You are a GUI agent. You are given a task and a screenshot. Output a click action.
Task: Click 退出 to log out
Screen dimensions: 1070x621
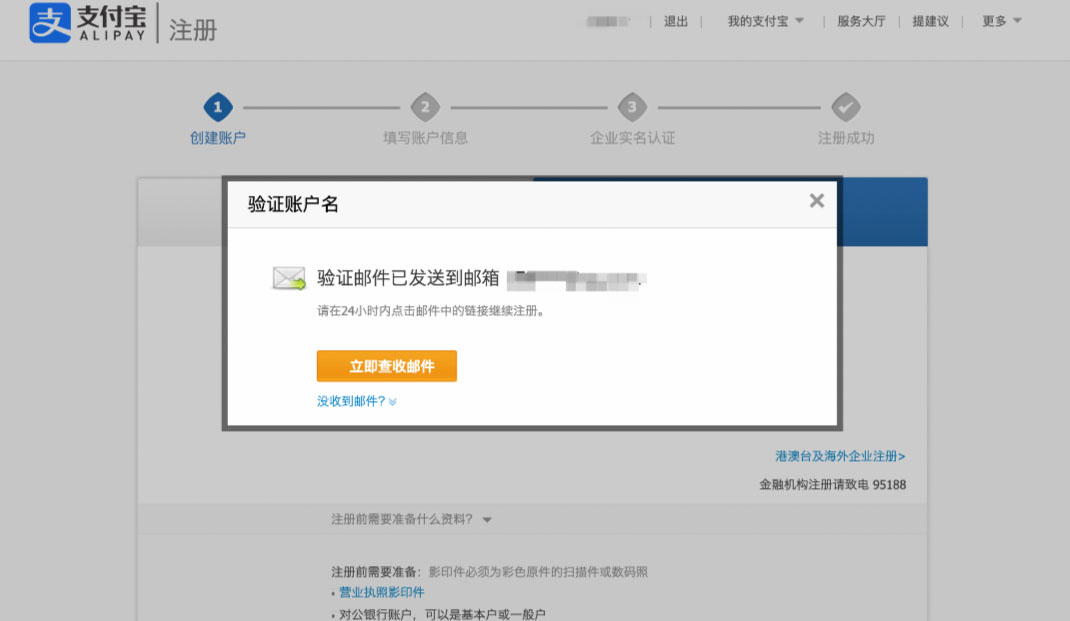[x=675, y=20]
